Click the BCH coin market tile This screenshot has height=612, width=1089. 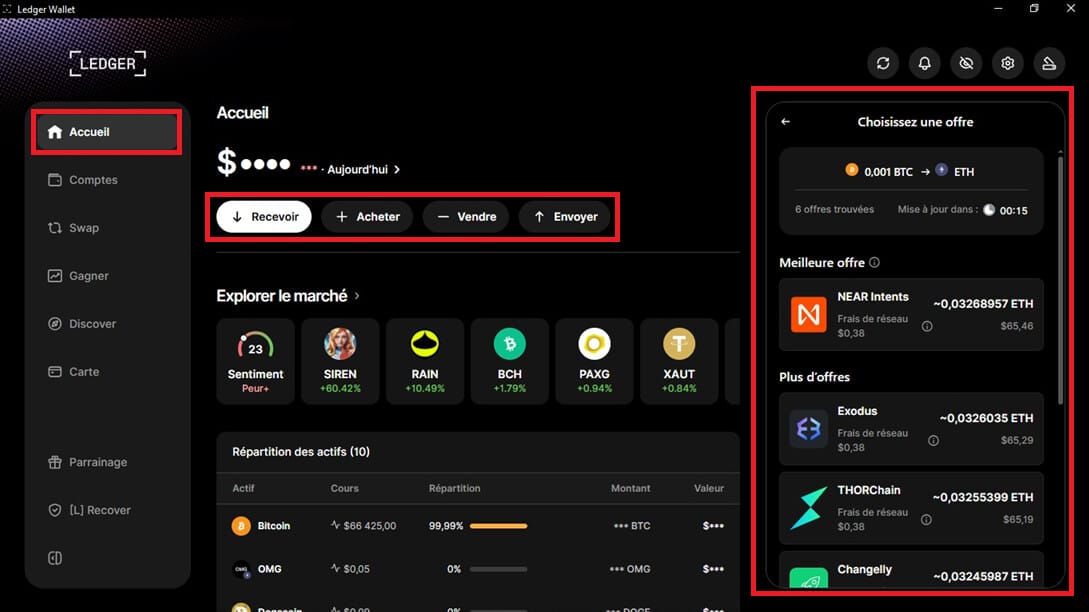click(x=510, y=361)
